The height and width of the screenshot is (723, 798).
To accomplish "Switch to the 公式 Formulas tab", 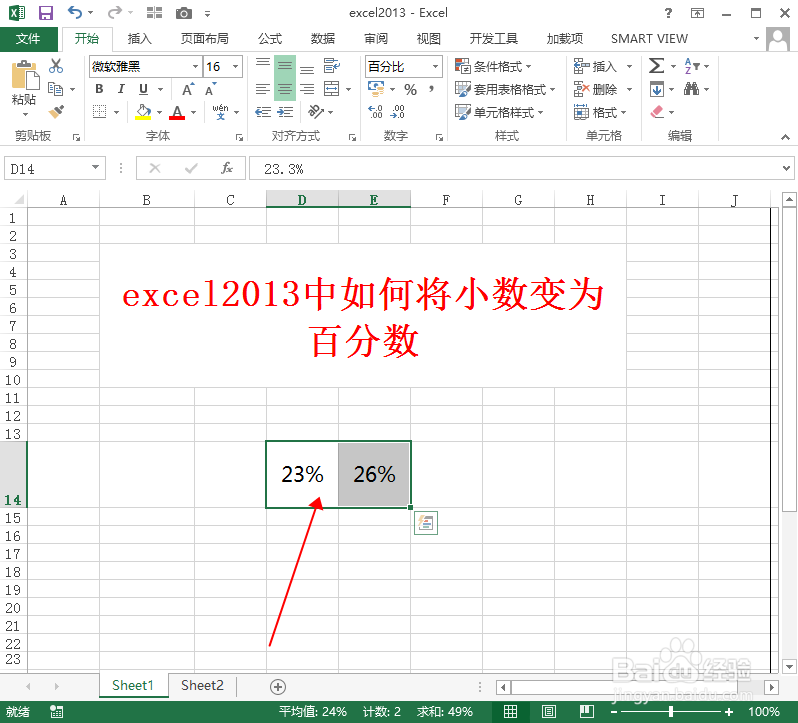I will pyautogui.click(x=270, y=39).
